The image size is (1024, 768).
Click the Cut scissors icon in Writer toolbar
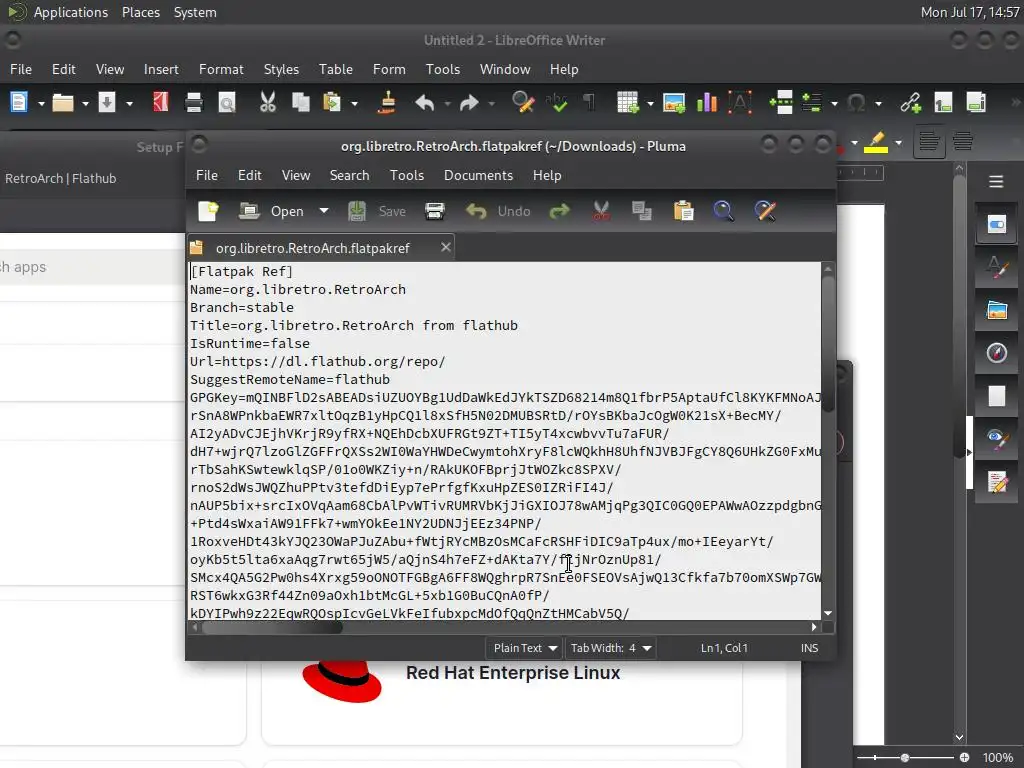click(268, 103)
